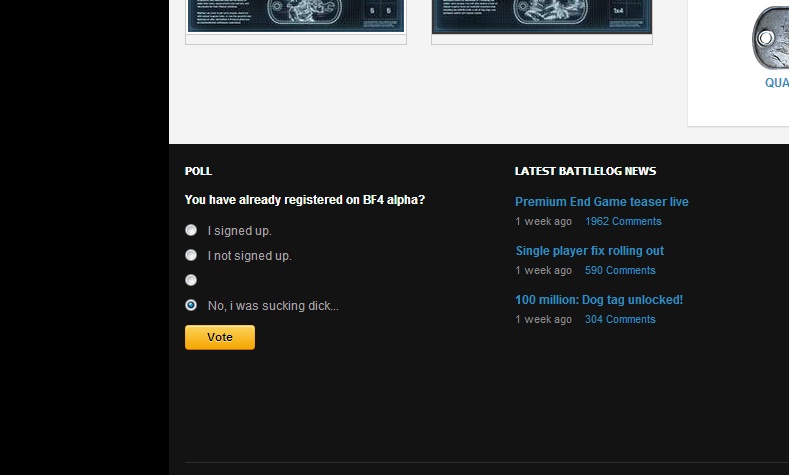789x475 pixels.
Task: Click the "Poll" section heading
Action: [x=198, y=171]
